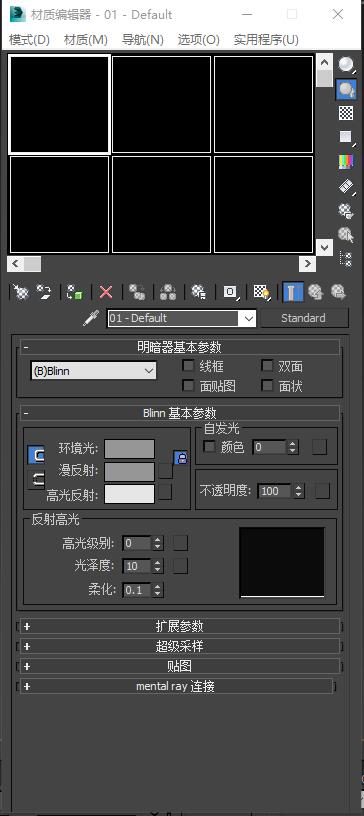Screen dimensions: 364x816
Task: Click the 漫反射 map button
Action: click(x=166, y=471)
